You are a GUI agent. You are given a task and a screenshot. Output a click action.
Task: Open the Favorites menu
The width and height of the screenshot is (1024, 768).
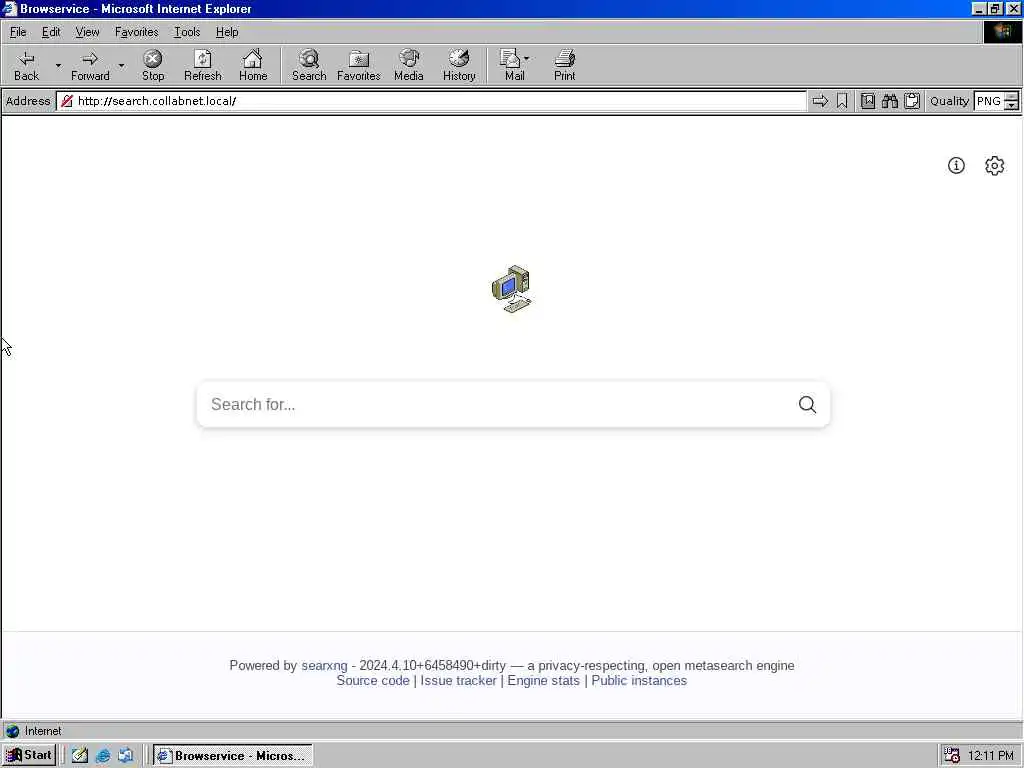click(136, 32)
